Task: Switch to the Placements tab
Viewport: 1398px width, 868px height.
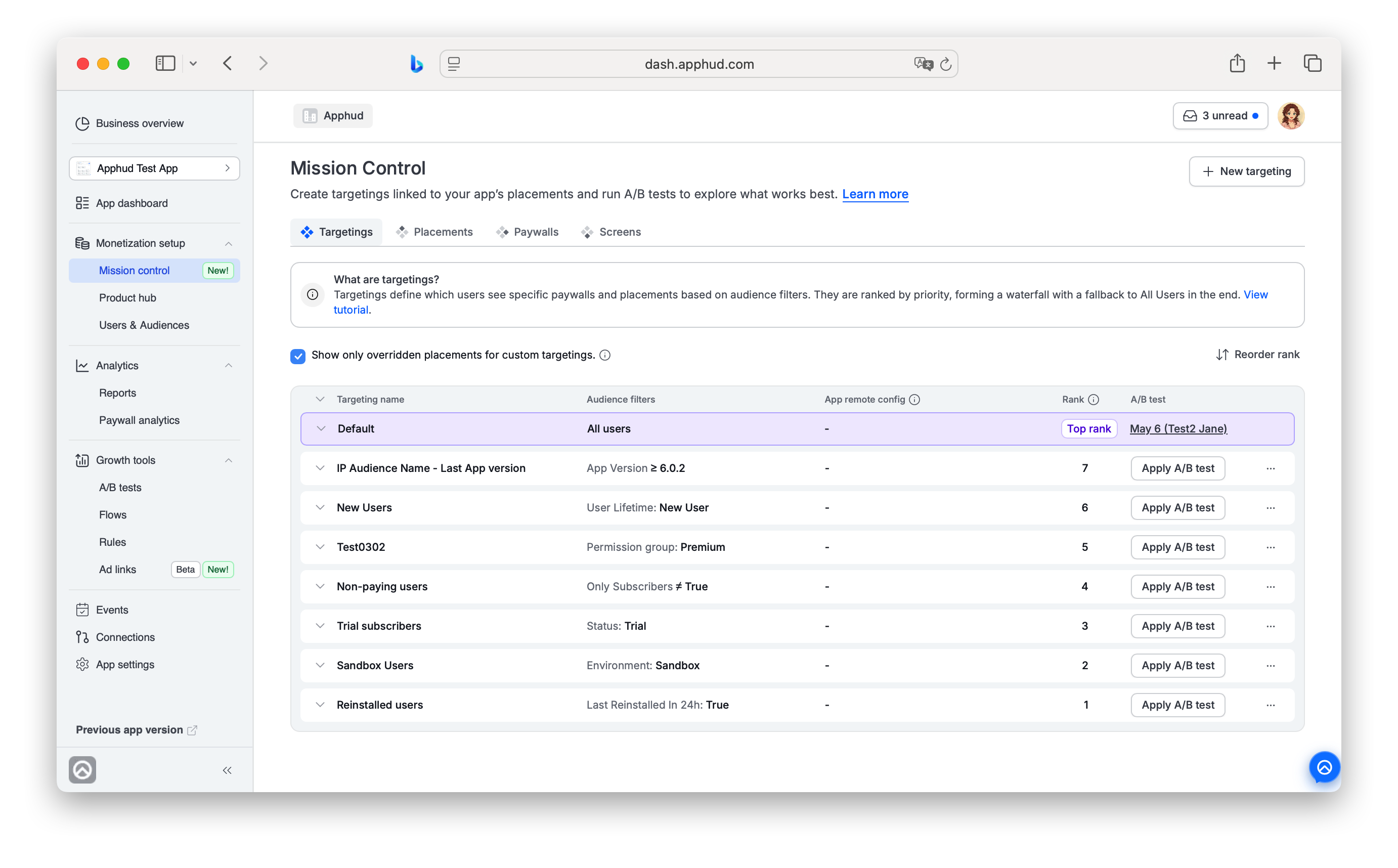Action: [x=434, y=232]
